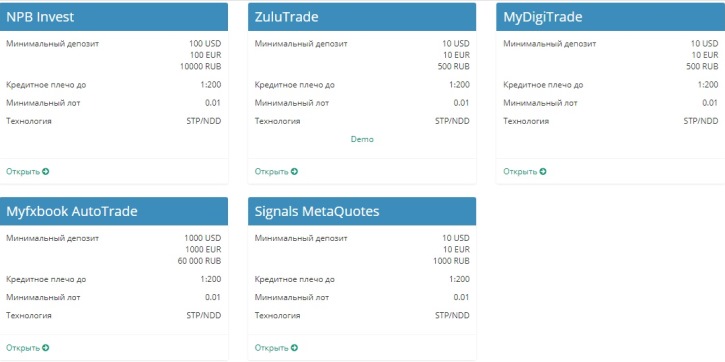The height and width of the screenshot is (362, 725).
Task: Select the Myfxbook AutoTrade card header
Action: 114,211
